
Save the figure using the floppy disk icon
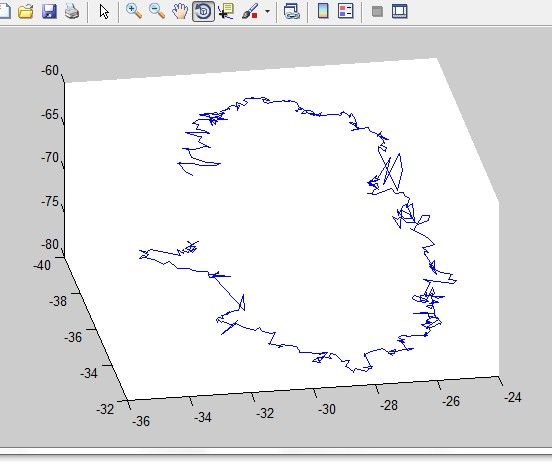pyautogui.click(x=49, y=11)
